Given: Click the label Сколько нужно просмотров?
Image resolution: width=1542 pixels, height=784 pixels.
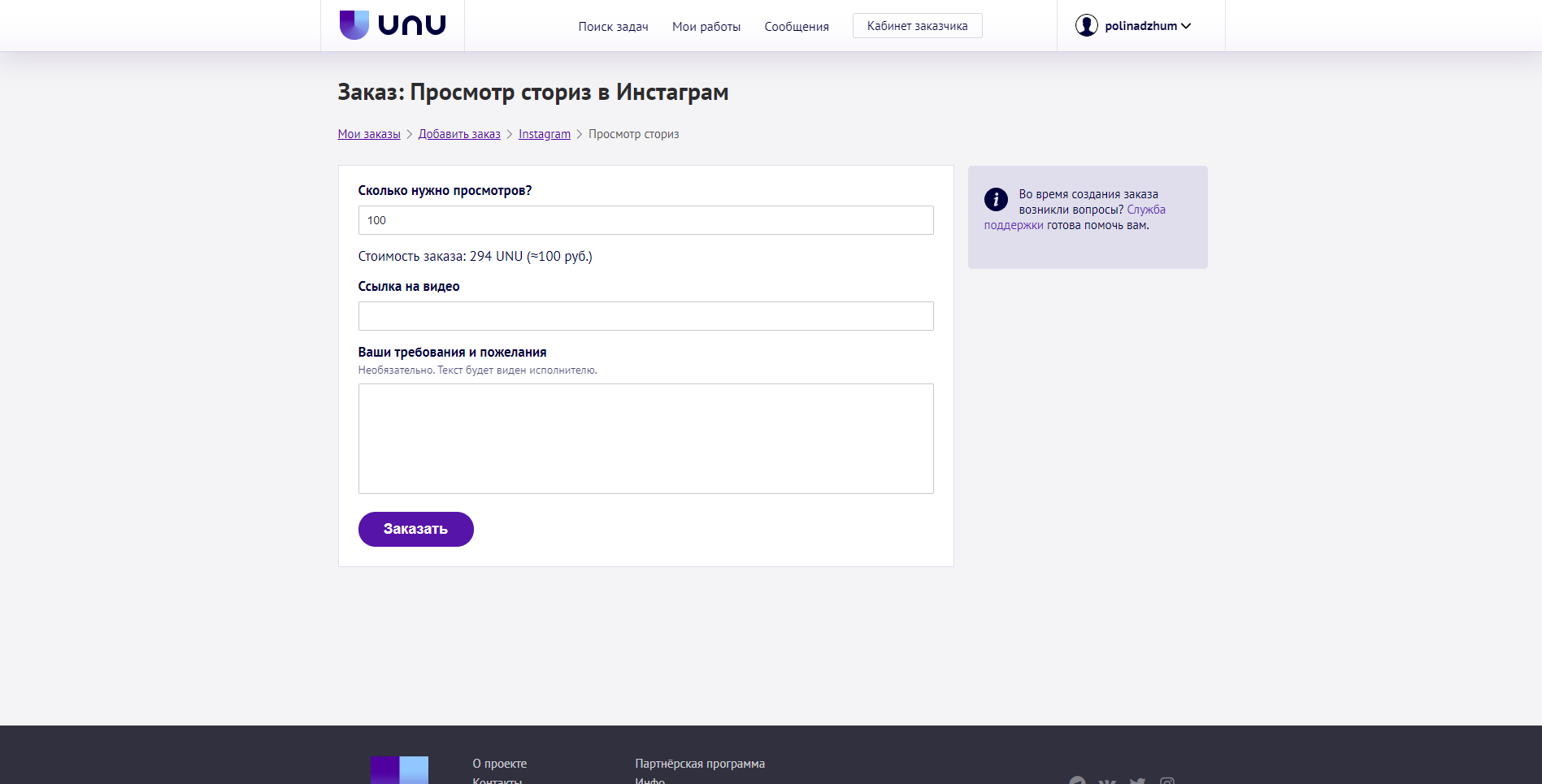Looking at the screenshot, I should 445,190.
